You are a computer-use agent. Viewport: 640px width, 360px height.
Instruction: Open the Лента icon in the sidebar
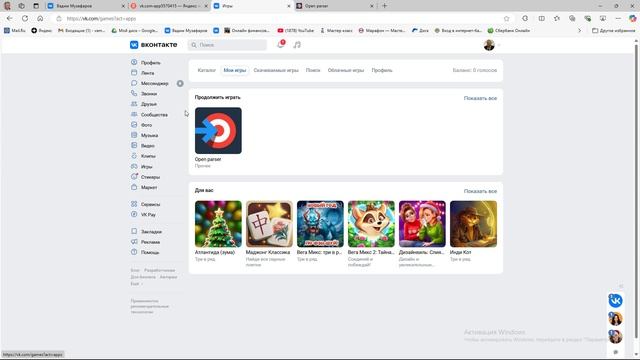134,73
